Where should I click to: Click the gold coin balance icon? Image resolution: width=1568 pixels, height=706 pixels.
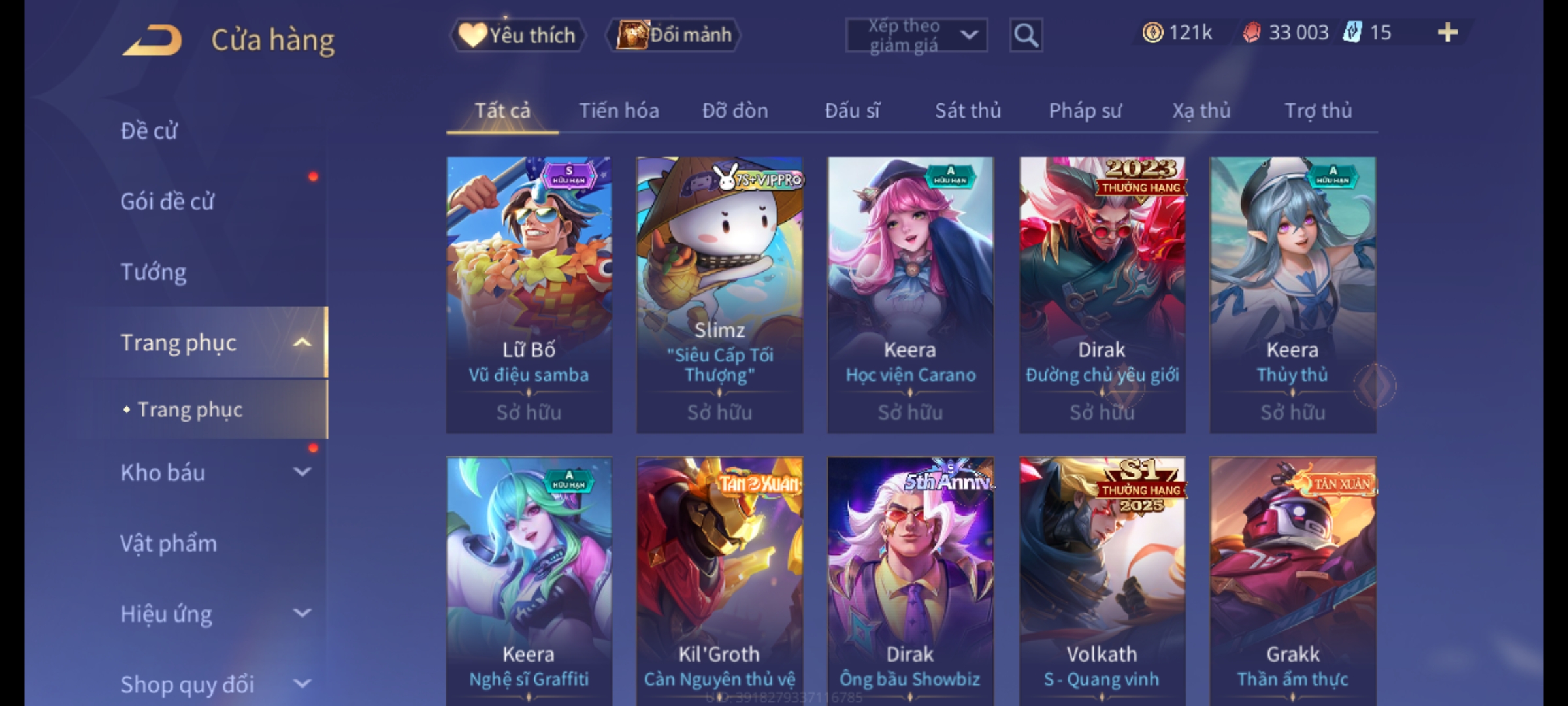pyautogui.click(x=1152, y=33)
